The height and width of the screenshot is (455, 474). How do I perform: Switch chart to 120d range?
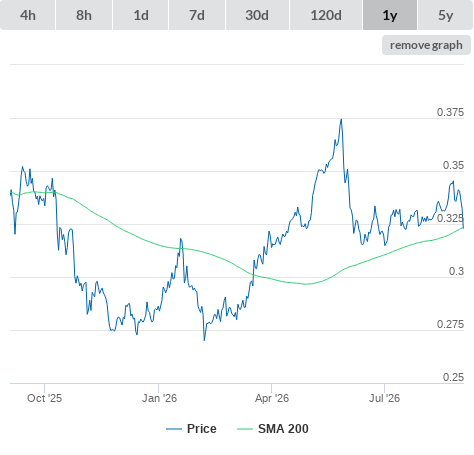click(x=326, y=15)
